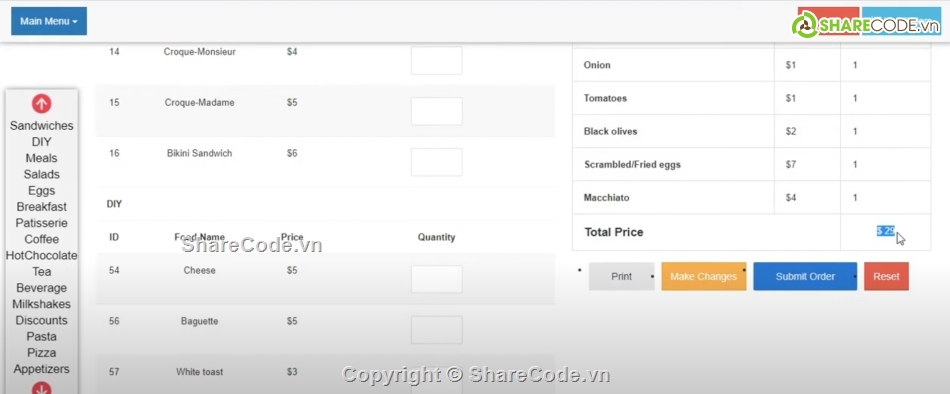Viewport: 950px width, 394px height.
Task: Open the Milkshakes section link
Action: (x=41, y=304)
